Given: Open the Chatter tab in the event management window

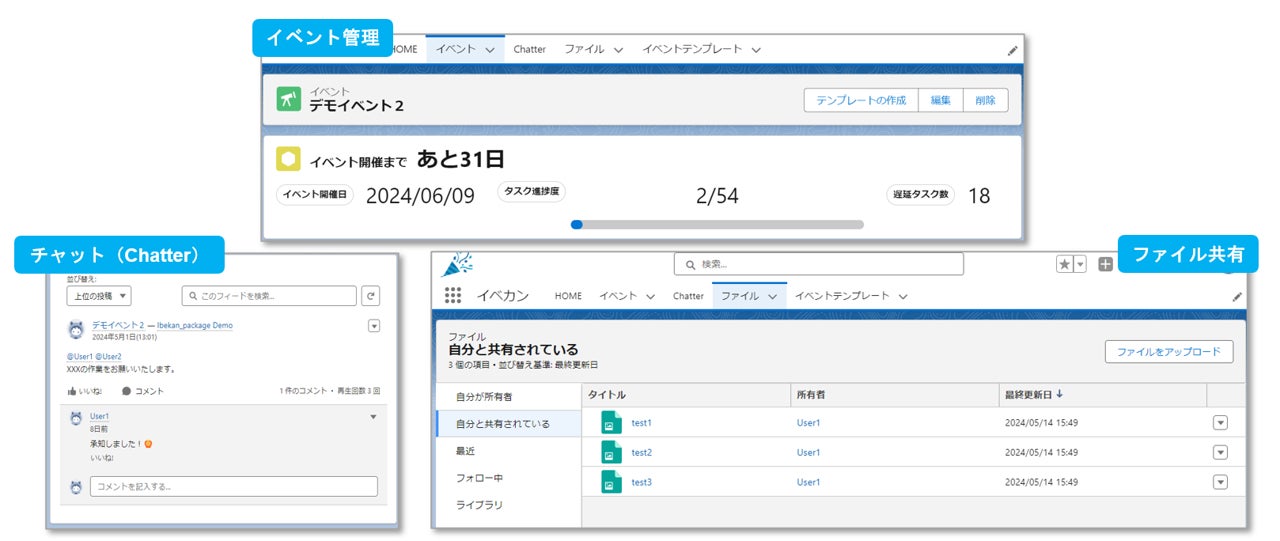Looking at the screenshot, I should coord(529,49).
